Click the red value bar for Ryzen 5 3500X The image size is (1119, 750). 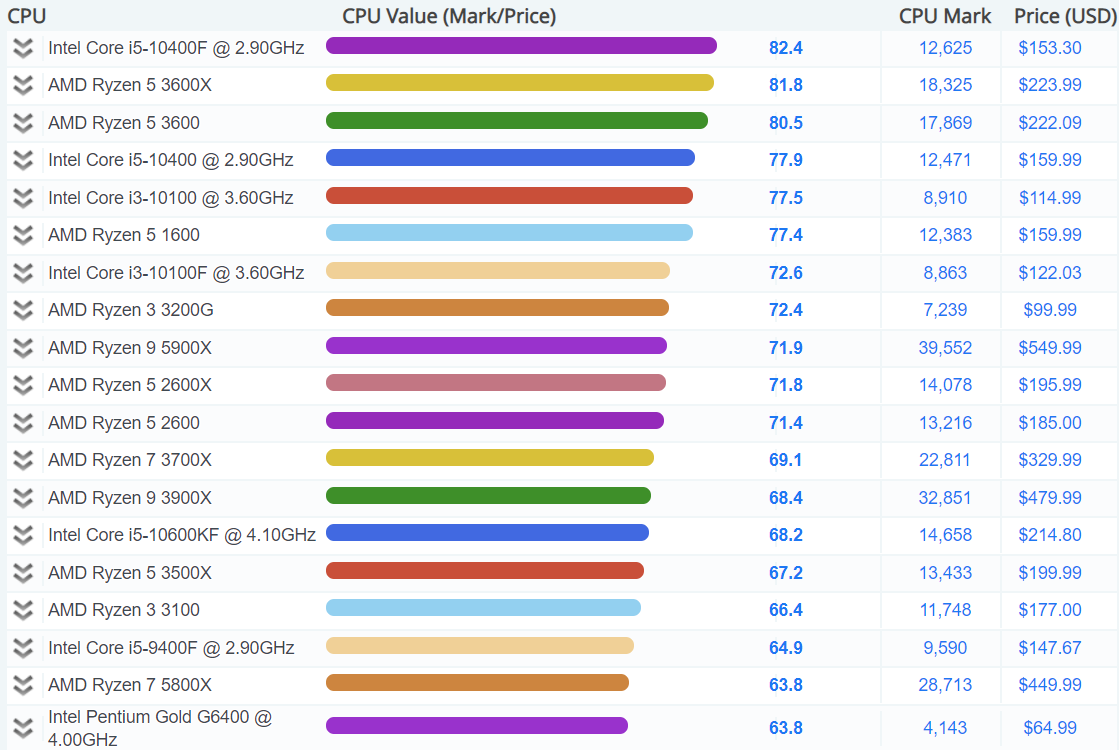point(485,570)
